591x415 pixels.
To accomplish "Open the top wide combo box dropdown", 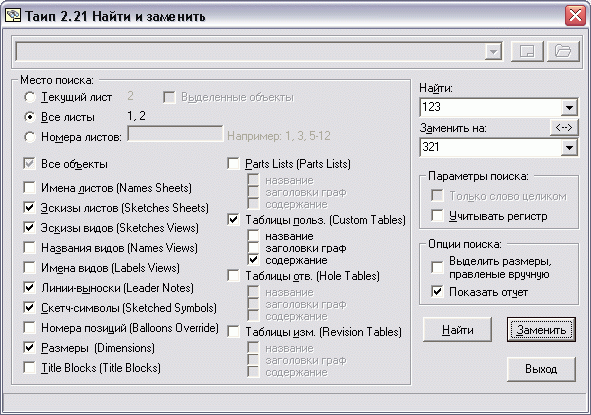I will tap(493, 52).
